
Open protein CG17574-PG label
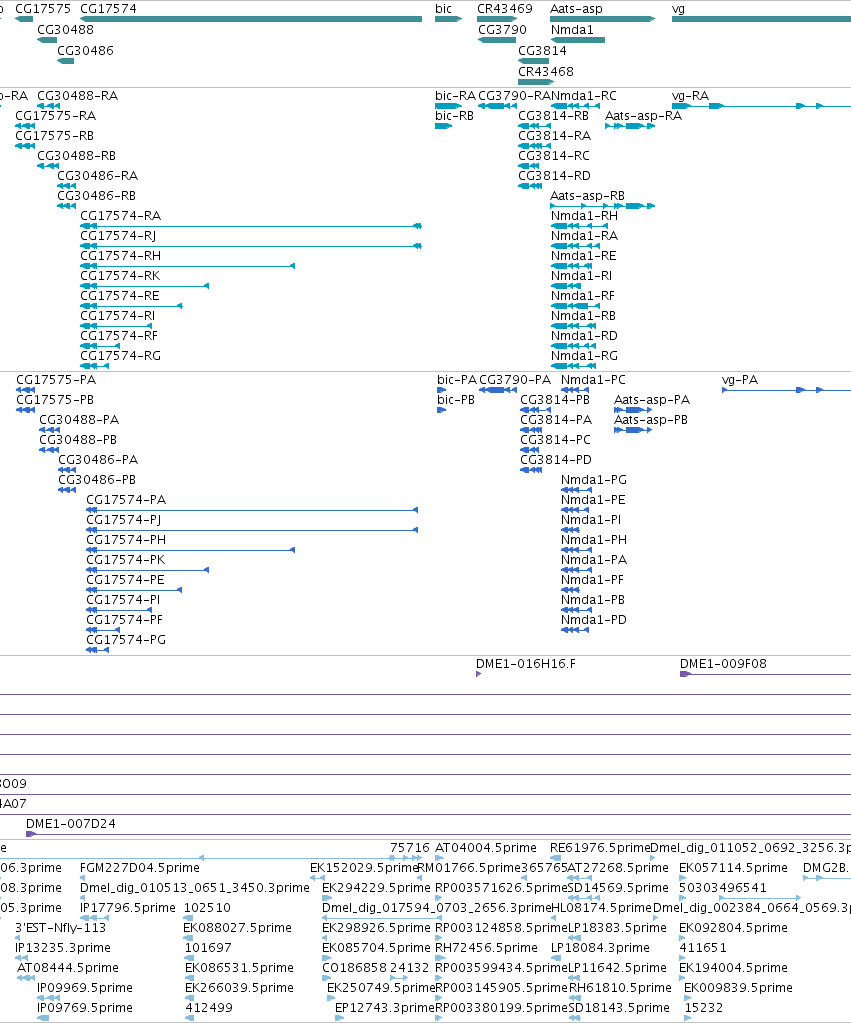[x=127, y=640]
